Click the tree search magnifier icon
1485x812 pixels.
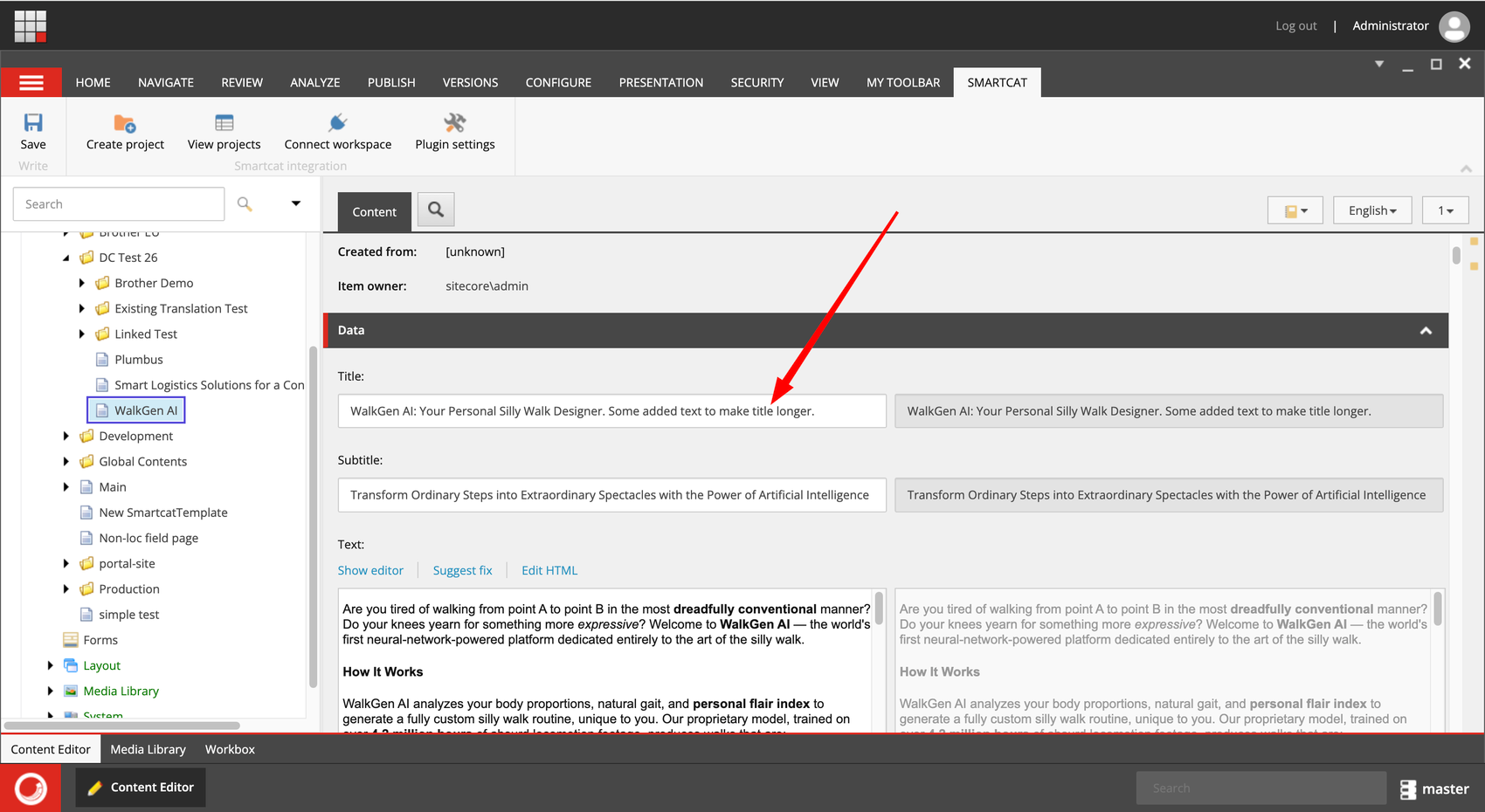(245, 203)
